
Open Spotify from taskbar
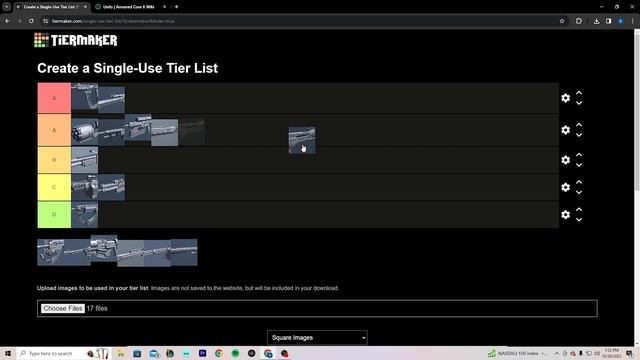point(235,353)
